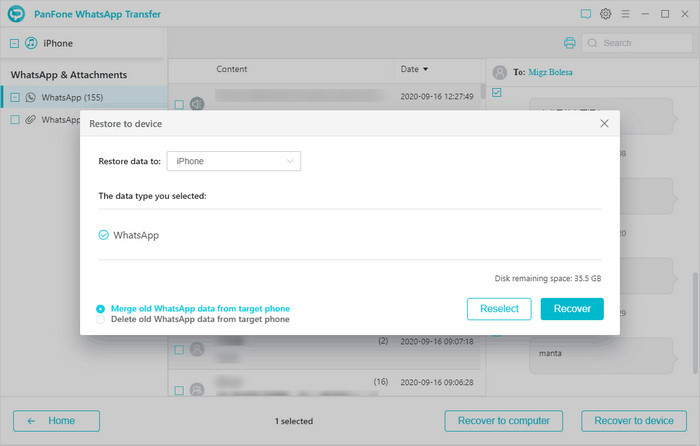Click the PanFone app logo icon

pyautogui.click(x=17, y=14)
